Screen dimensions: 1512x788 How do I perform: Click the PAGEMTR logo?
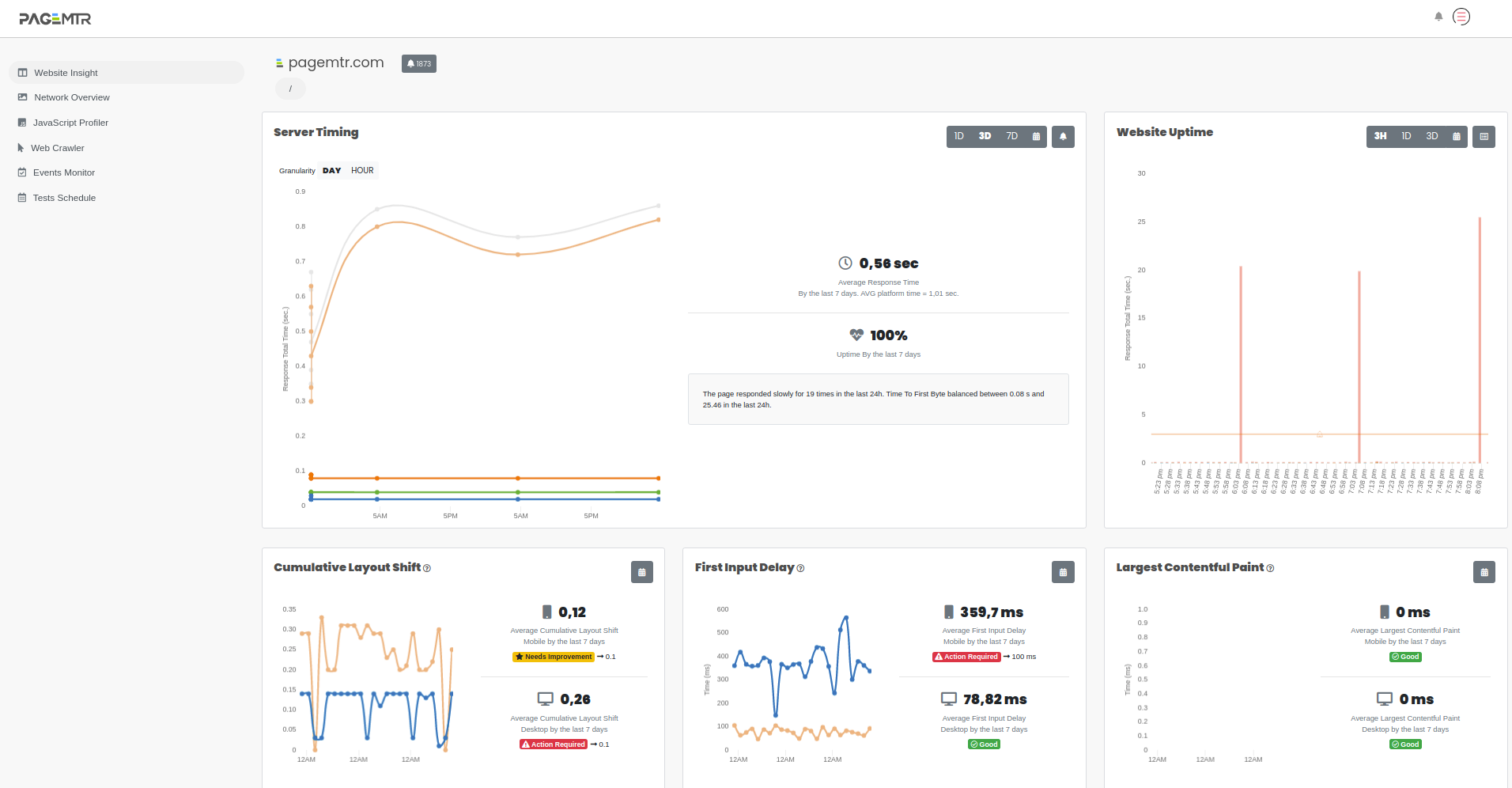tap(55, 18)
